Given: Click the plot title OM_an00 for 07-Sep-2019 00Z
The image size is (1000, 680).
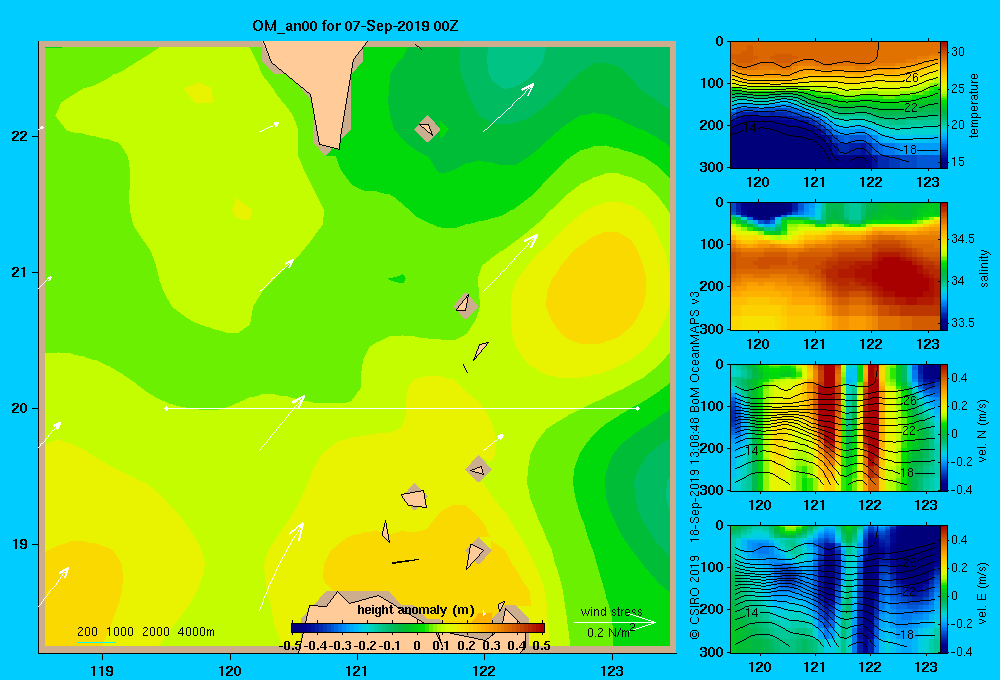Looking at the screenshot, I should pos(355,26).
